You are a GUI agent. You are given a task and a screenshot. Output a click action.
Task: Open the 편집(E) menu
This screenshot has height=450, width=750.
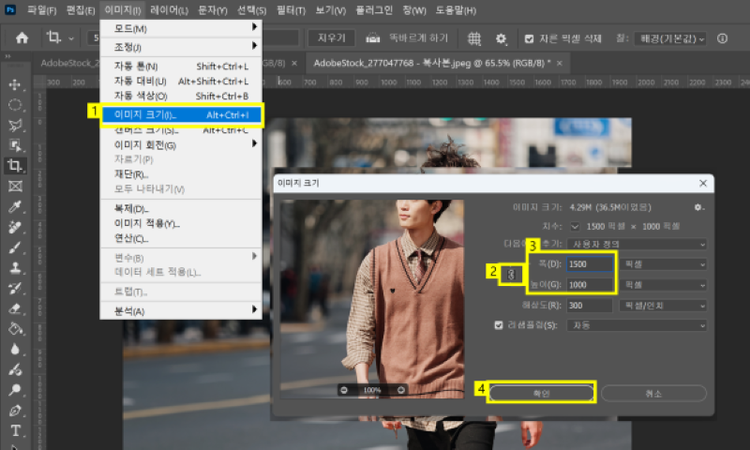80,10
